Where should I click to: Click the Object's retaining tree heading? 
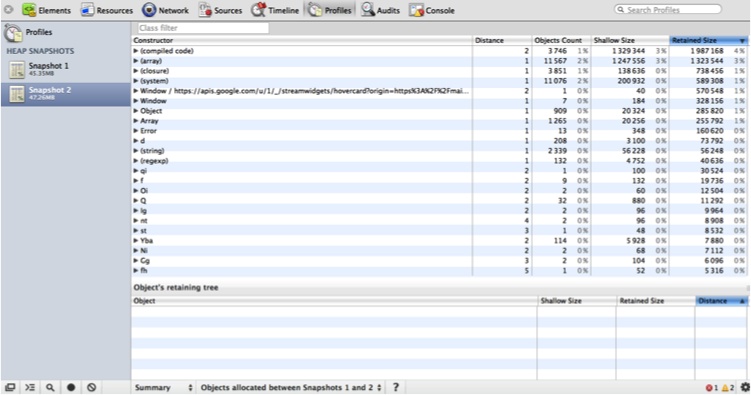(176, 287)
